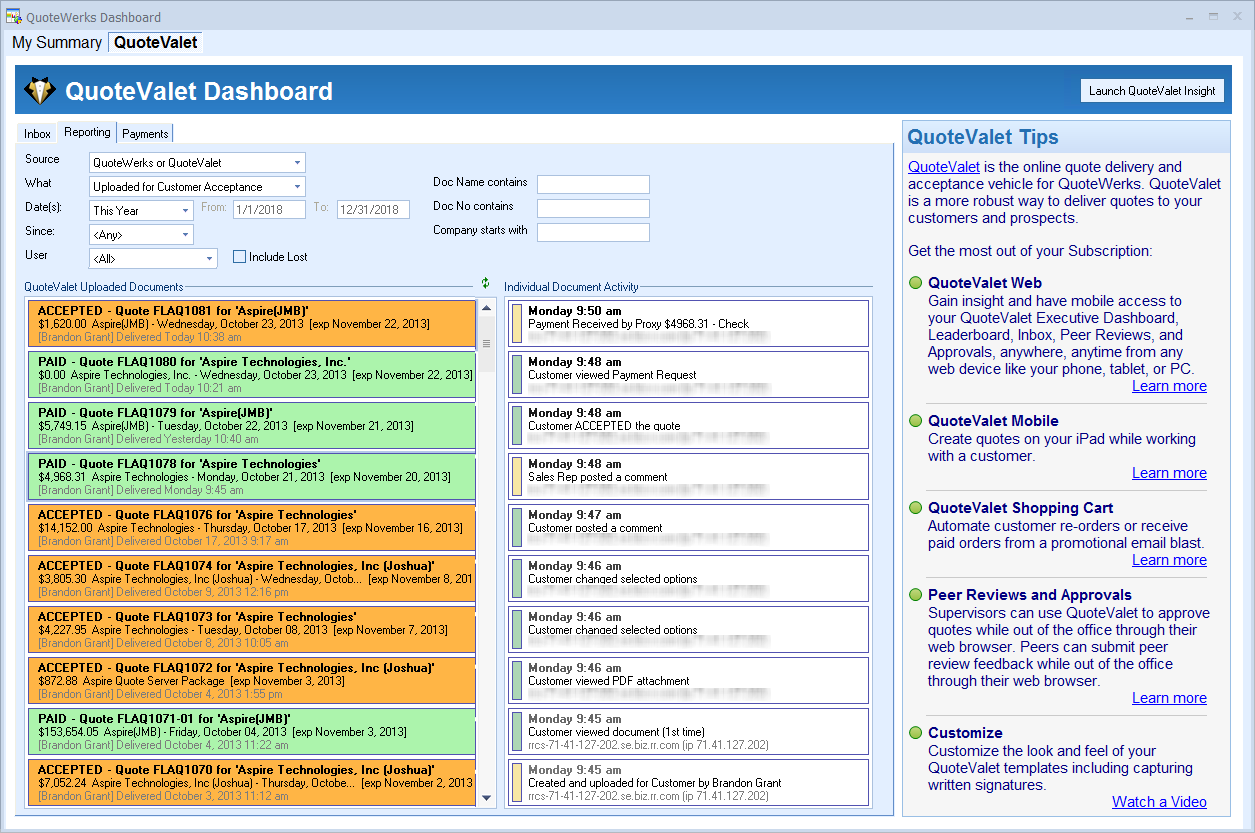
Task: Click the green refresh icon above document list
Action: (x=486, y=284)
